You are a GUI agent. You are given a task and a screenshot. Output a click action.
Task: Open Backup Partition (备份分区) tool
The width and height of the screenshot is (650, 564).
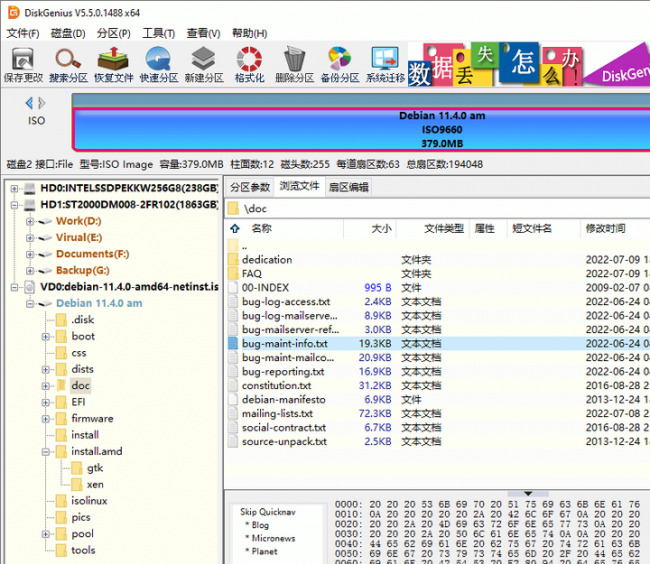click(340, 64)
